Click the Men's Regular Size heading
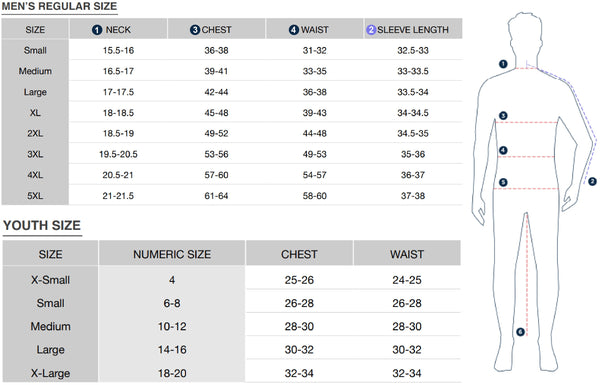Image resolution: width=600 pixels, height=385 pixels. (59, 7)
